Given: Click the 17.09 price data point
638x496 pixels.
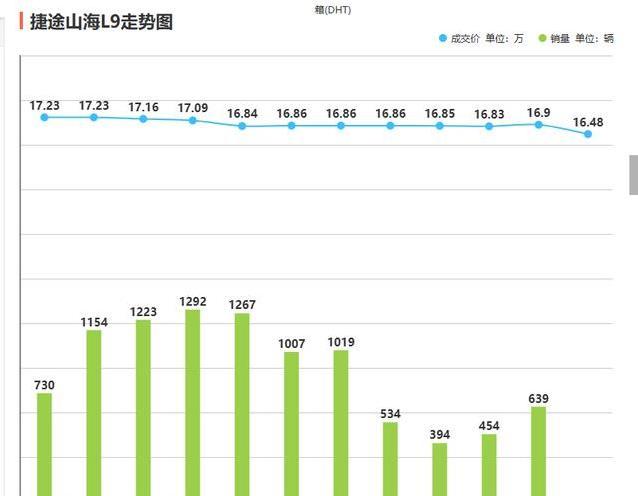Looking at the screenshot, I should (193, 120).
